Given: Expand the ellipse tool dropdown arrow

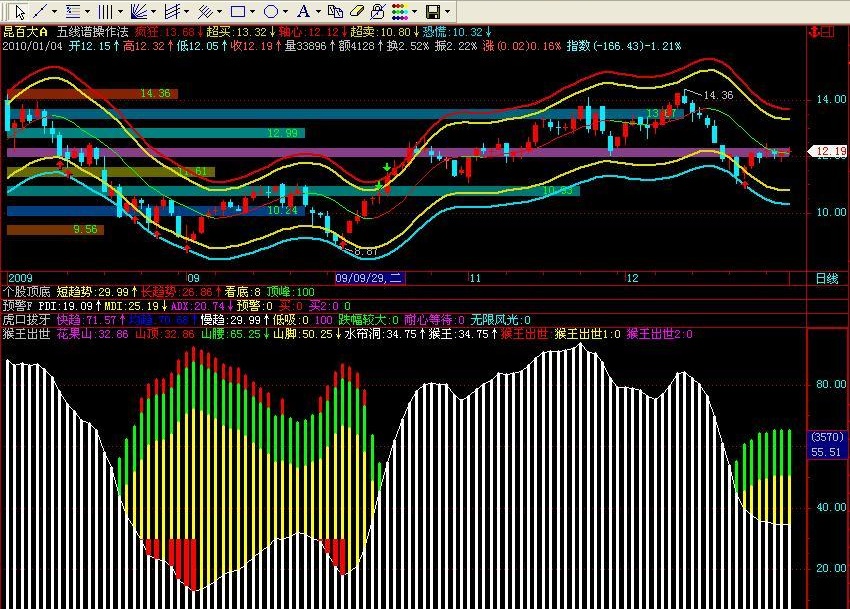Looking at the screenshot, I should [x=286, y=12].
